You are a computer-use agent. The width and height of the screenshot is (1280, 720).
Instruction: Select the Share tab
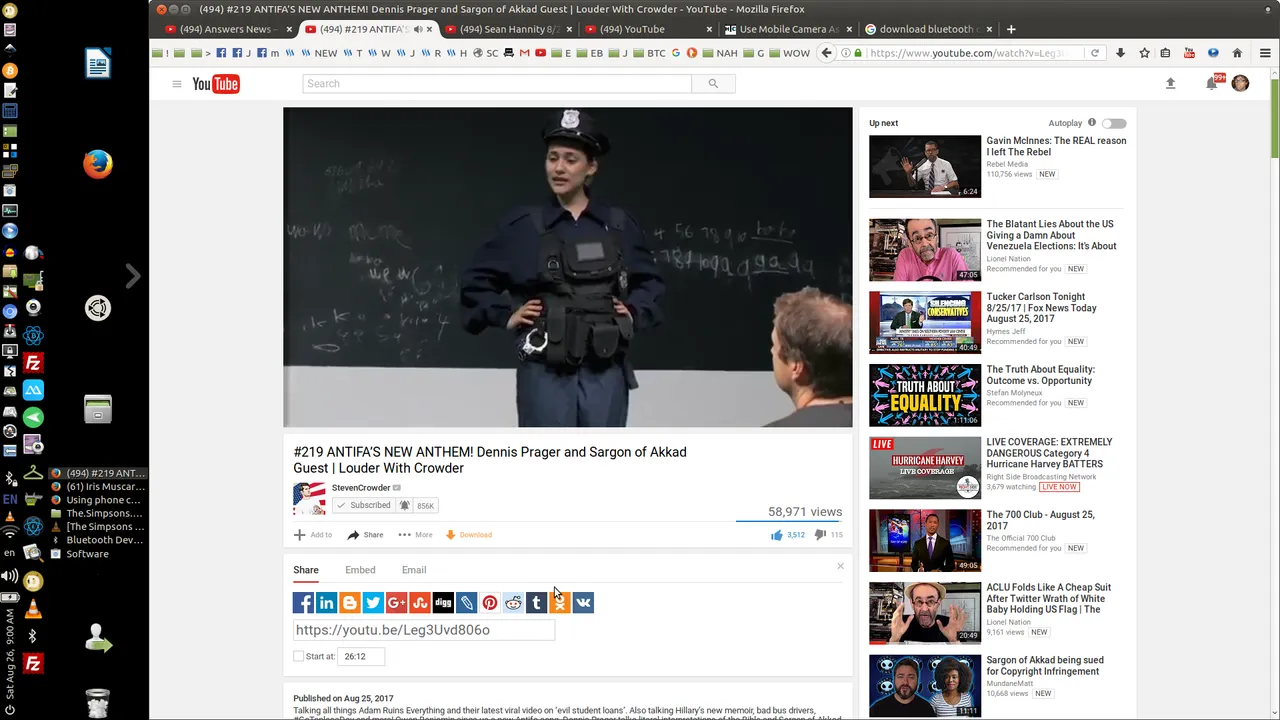[306, 570]
